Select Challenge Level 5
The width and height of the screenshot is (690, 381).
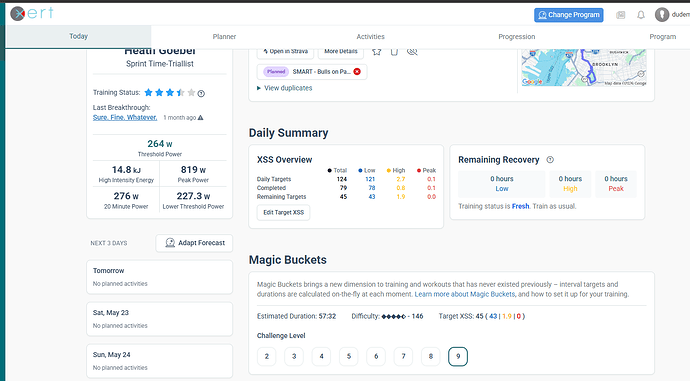click(349, 356)
